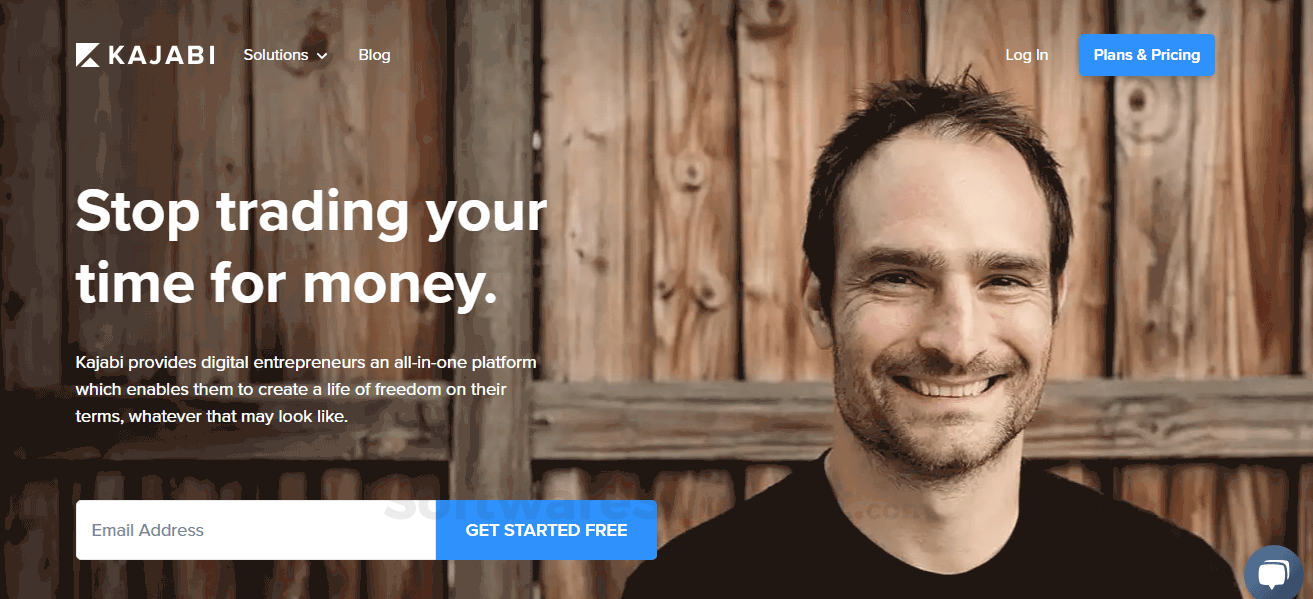Open Plans & Pricing button
The height and width of the screenshot is (599, 1313).
[1147, 55]
